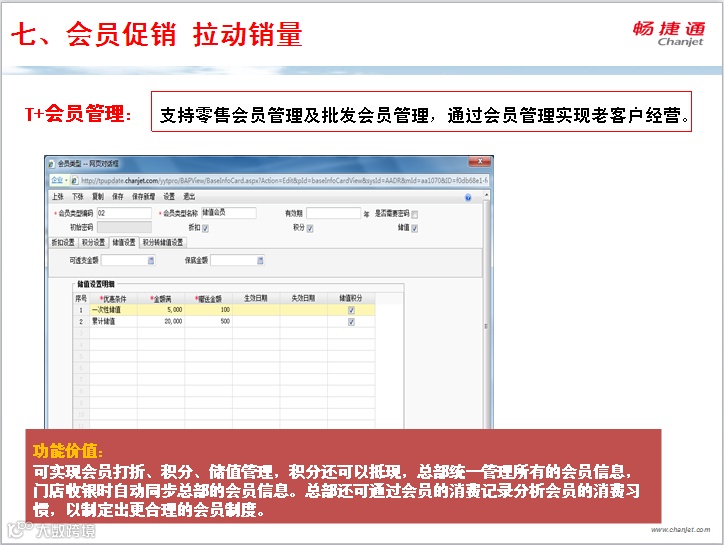The width and height of the screenshot is (724, 545).
Task: Click the 5,000 amount cell
Action: pos(161,310)
